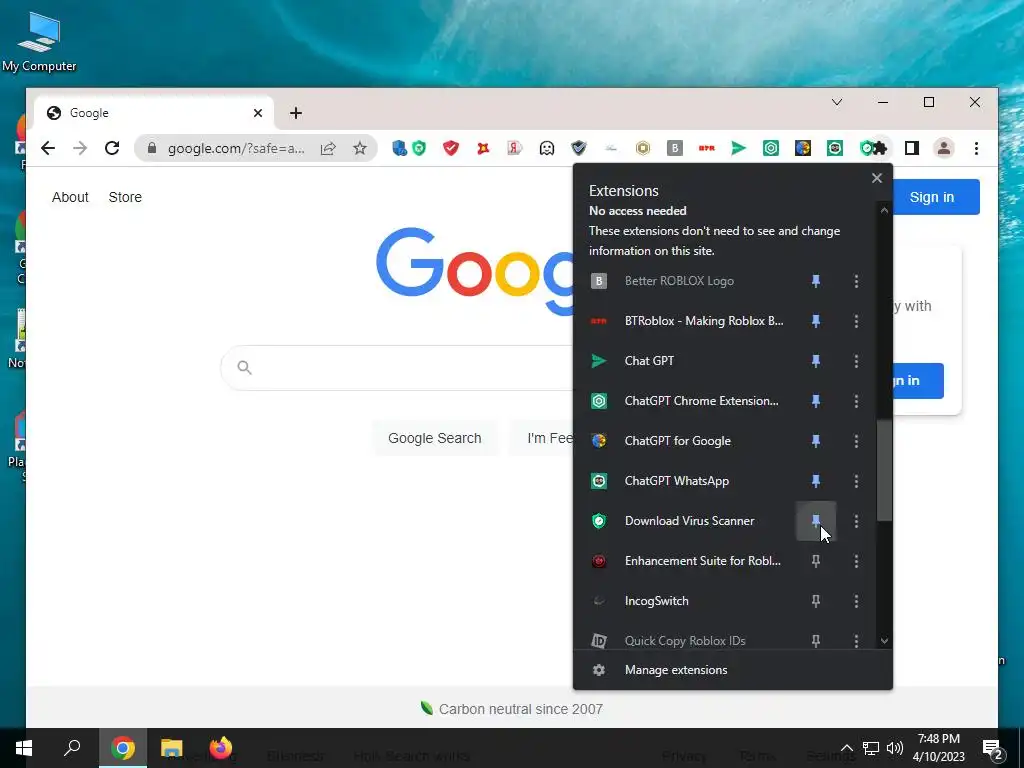Unpin ChatGPT Chrome Extension from toolbar

tap(816, 401)
